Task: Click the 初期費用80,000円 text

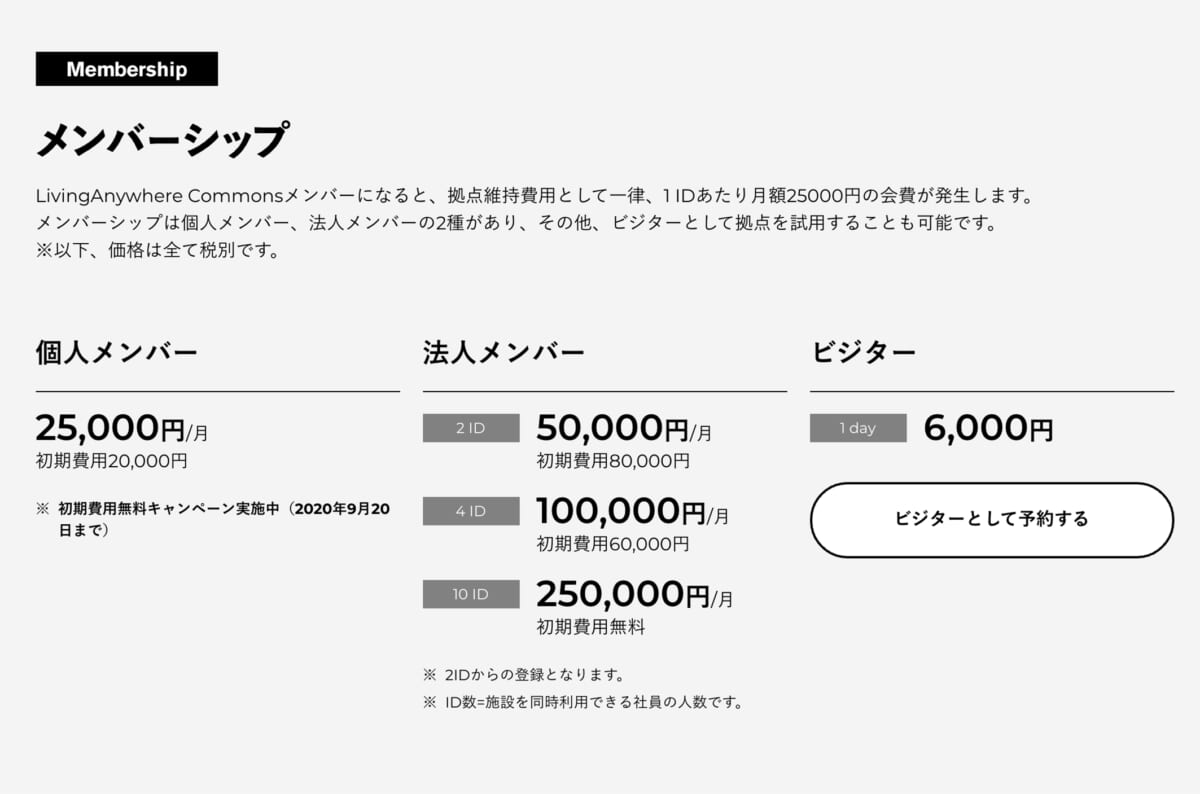Action: (x=613, y=461)
